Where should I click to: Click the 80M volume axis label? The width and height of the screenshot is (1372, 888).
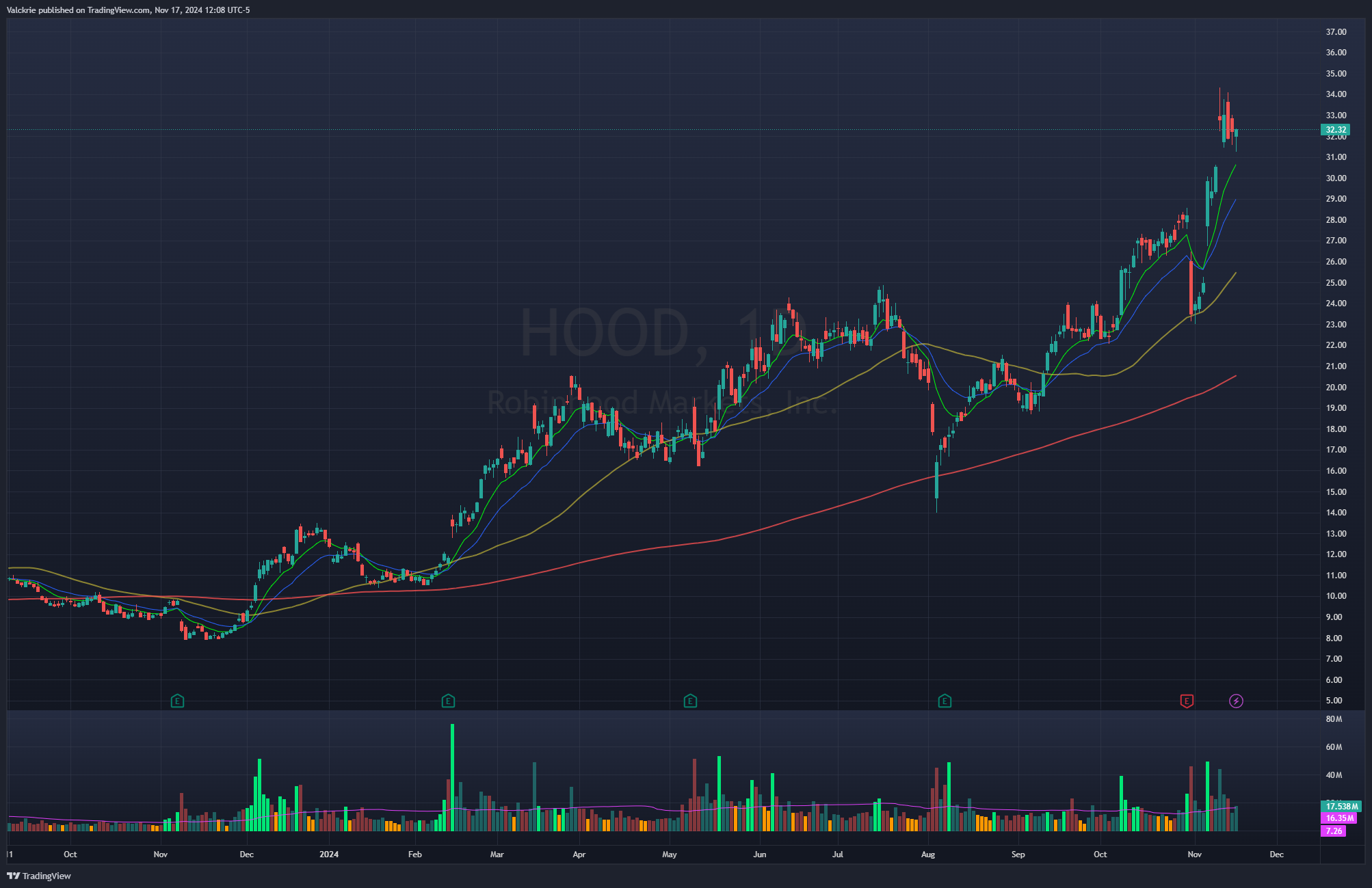[x=1334, y=719]
